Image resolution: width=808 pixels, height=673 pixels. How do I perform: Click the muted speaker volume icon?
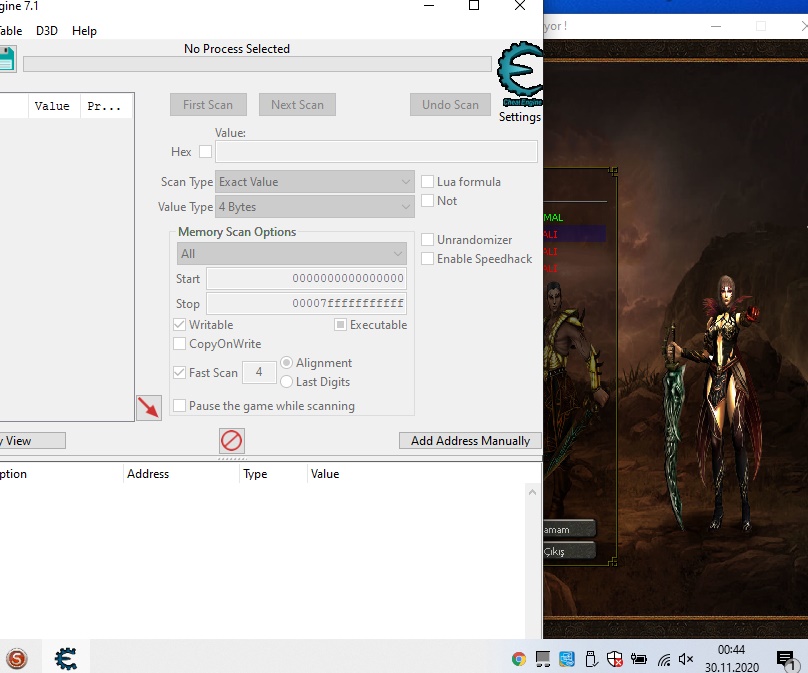pyautogui.click(x=685, y=659)
